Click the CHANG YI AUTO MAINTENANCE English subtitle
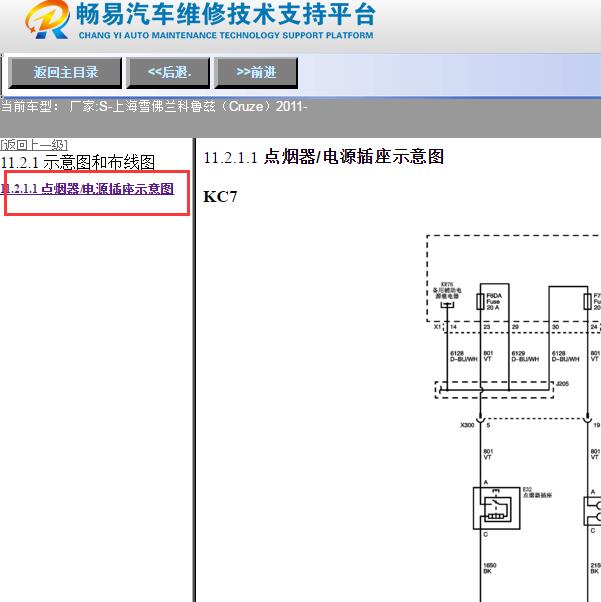601x602 pixels. (226, 35)
